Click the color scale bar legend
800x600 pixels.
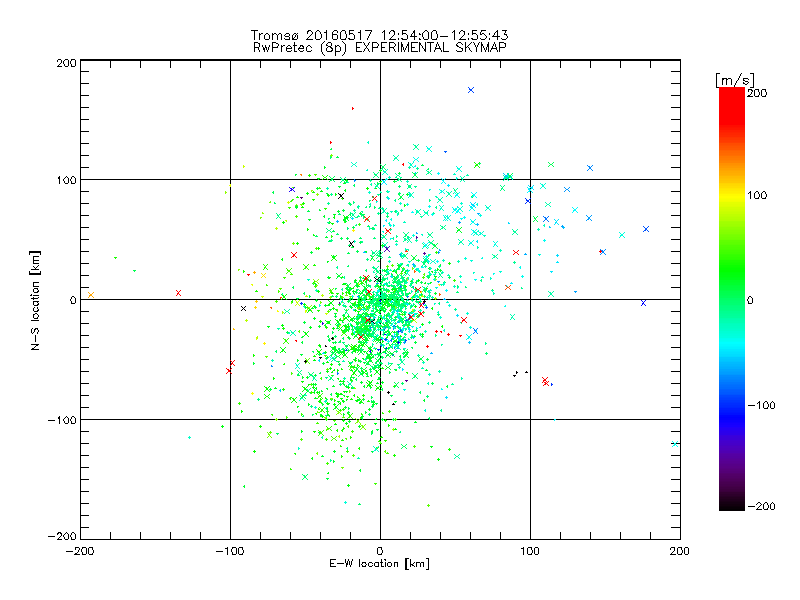coord(732,299)
